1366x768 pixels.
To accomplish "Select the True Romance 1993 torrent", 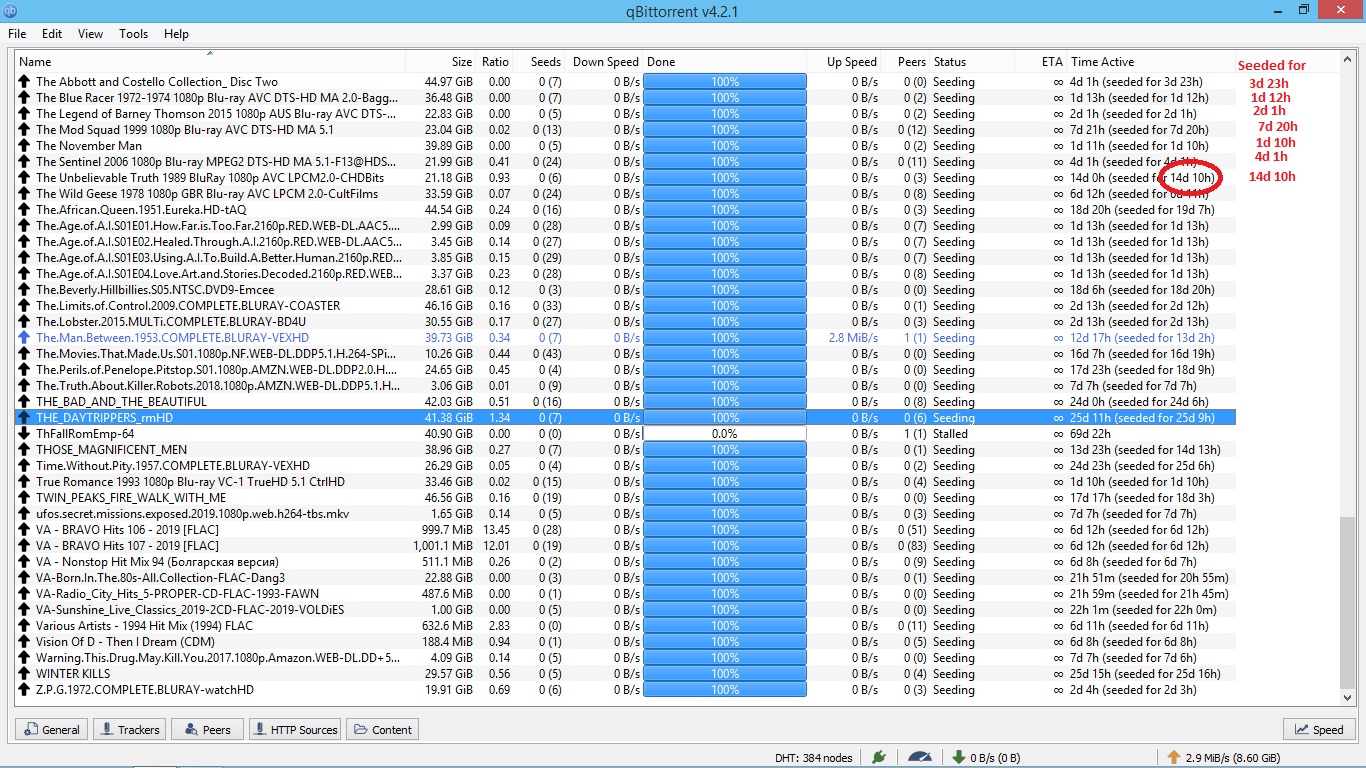I will [x=625, y=482].
